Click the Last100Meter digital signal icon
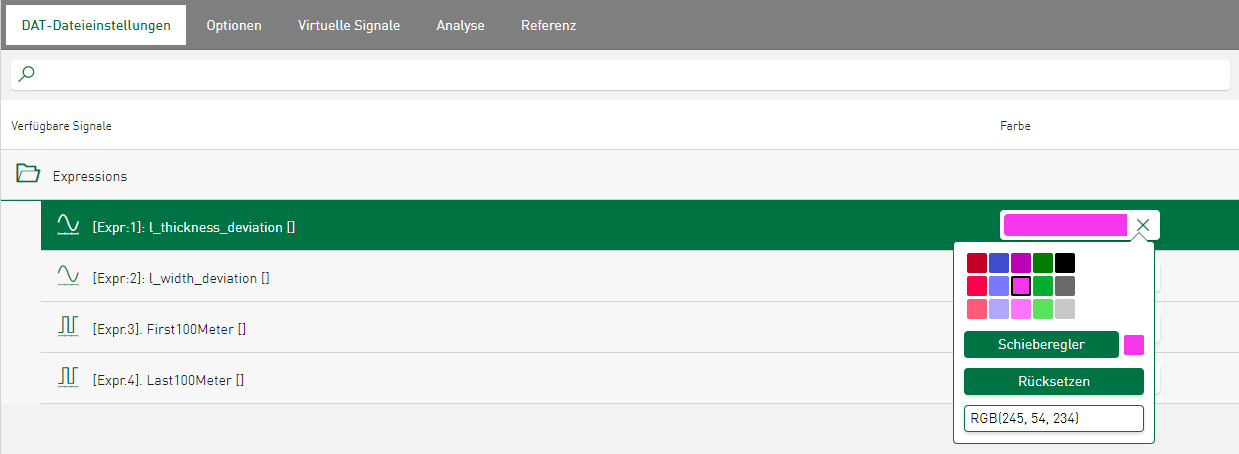Screen dimensions: 1239x454 click(x=68, y=379)
